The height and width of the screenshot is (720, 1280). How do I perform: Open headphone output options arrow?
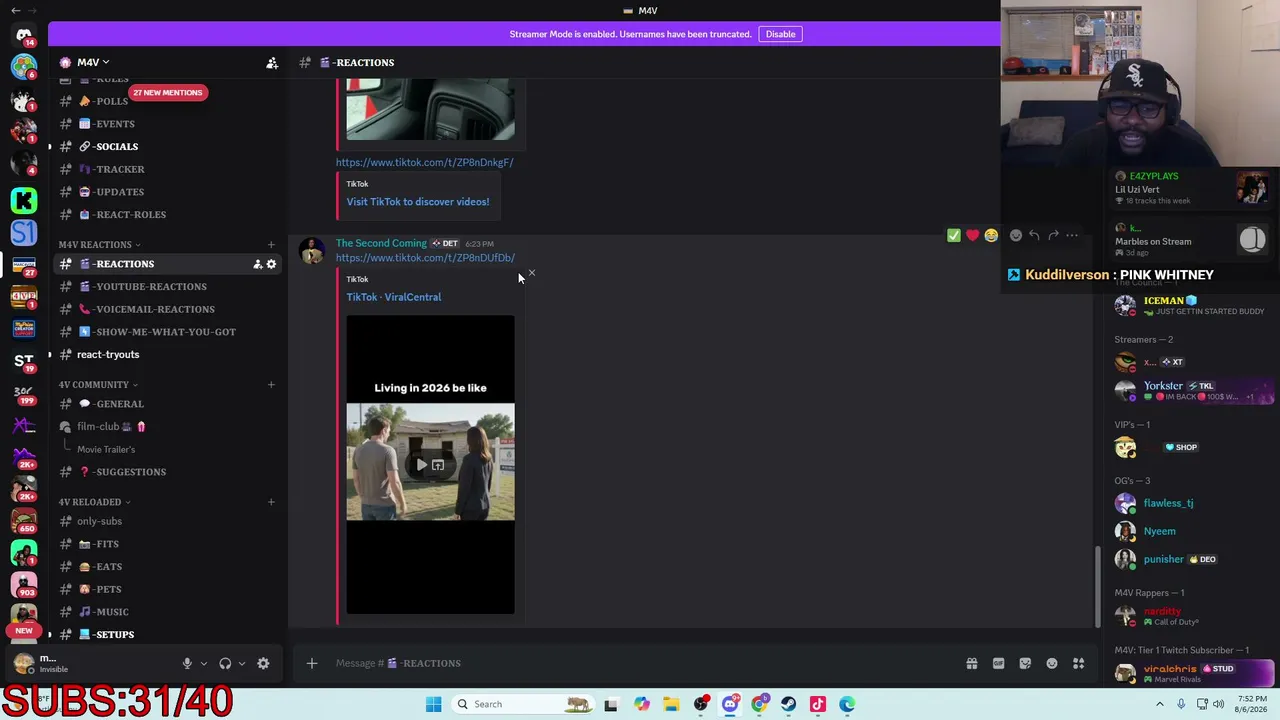pyautogui.click(x=242, y=663)
